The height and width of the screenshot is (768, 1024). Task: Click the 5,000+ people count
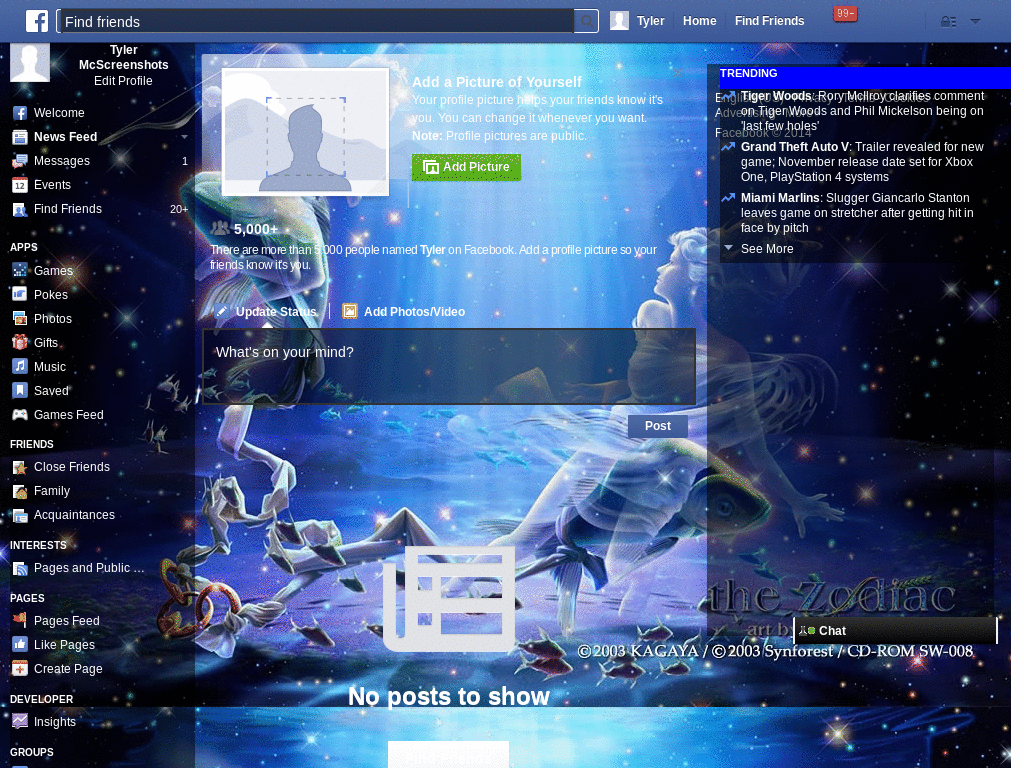[255, 229]
